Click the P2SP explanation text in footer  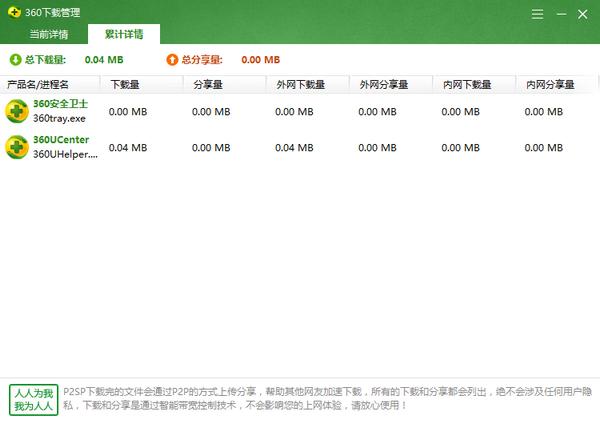(x=328, y=398)
